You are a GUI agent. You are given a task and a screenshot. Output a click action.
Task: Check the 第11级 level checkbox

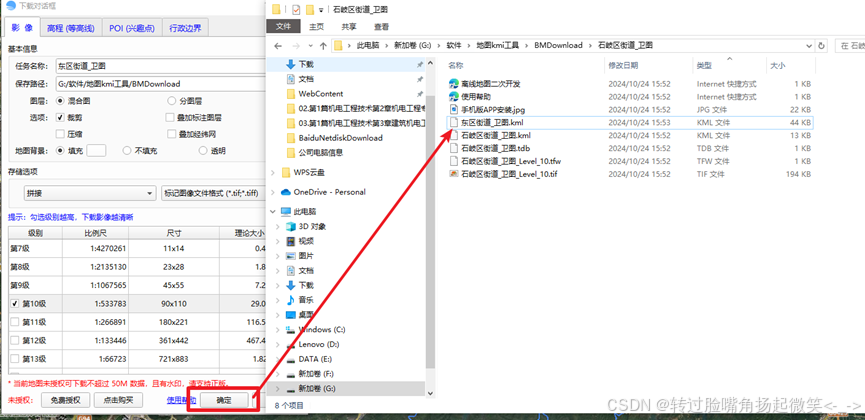click(x=15, y=322)
